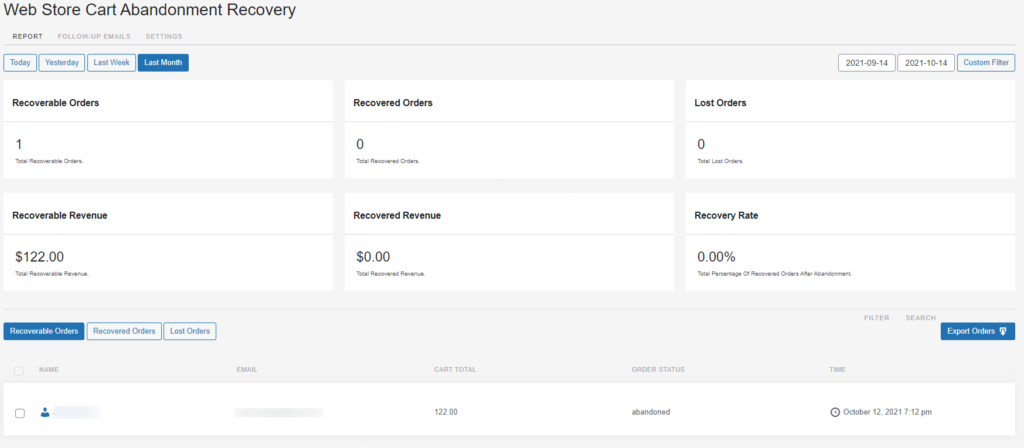Image resolution: width=1024 pixels, height=448 pixels.
Task: Show the Lost Orders list
Action: tap(190, 331)
